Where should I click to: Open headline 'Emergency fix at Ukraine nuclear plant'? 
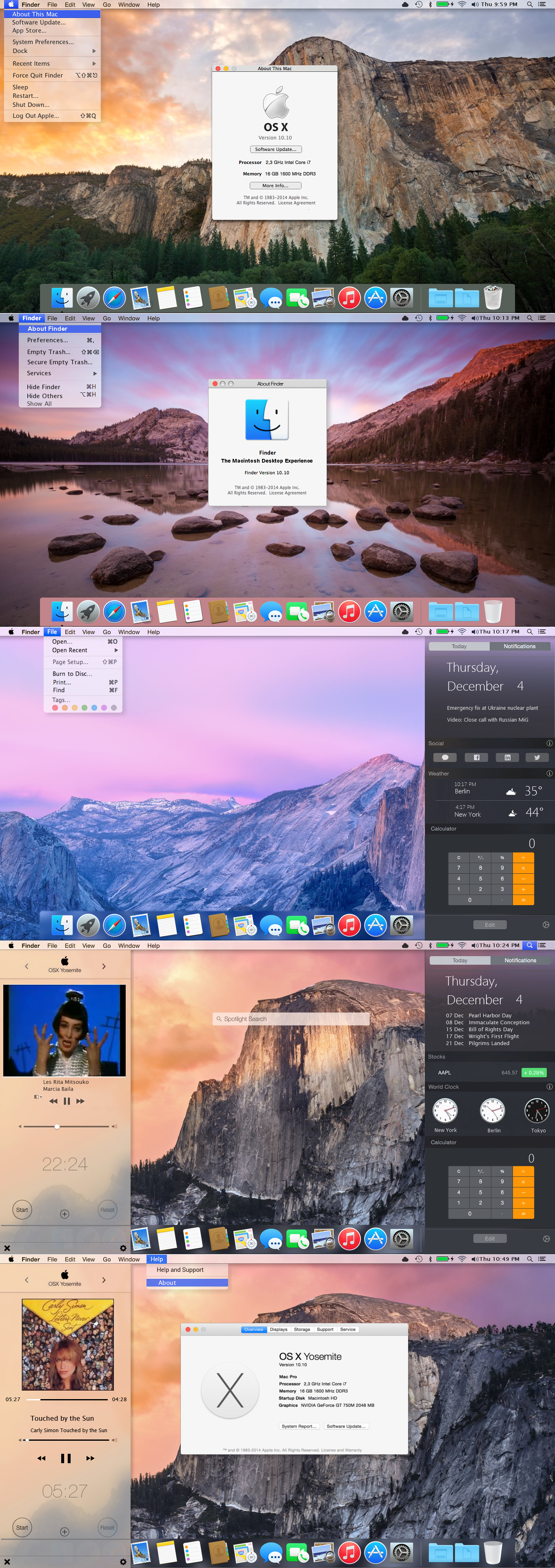pyautogui.click(x=492, y=708)
